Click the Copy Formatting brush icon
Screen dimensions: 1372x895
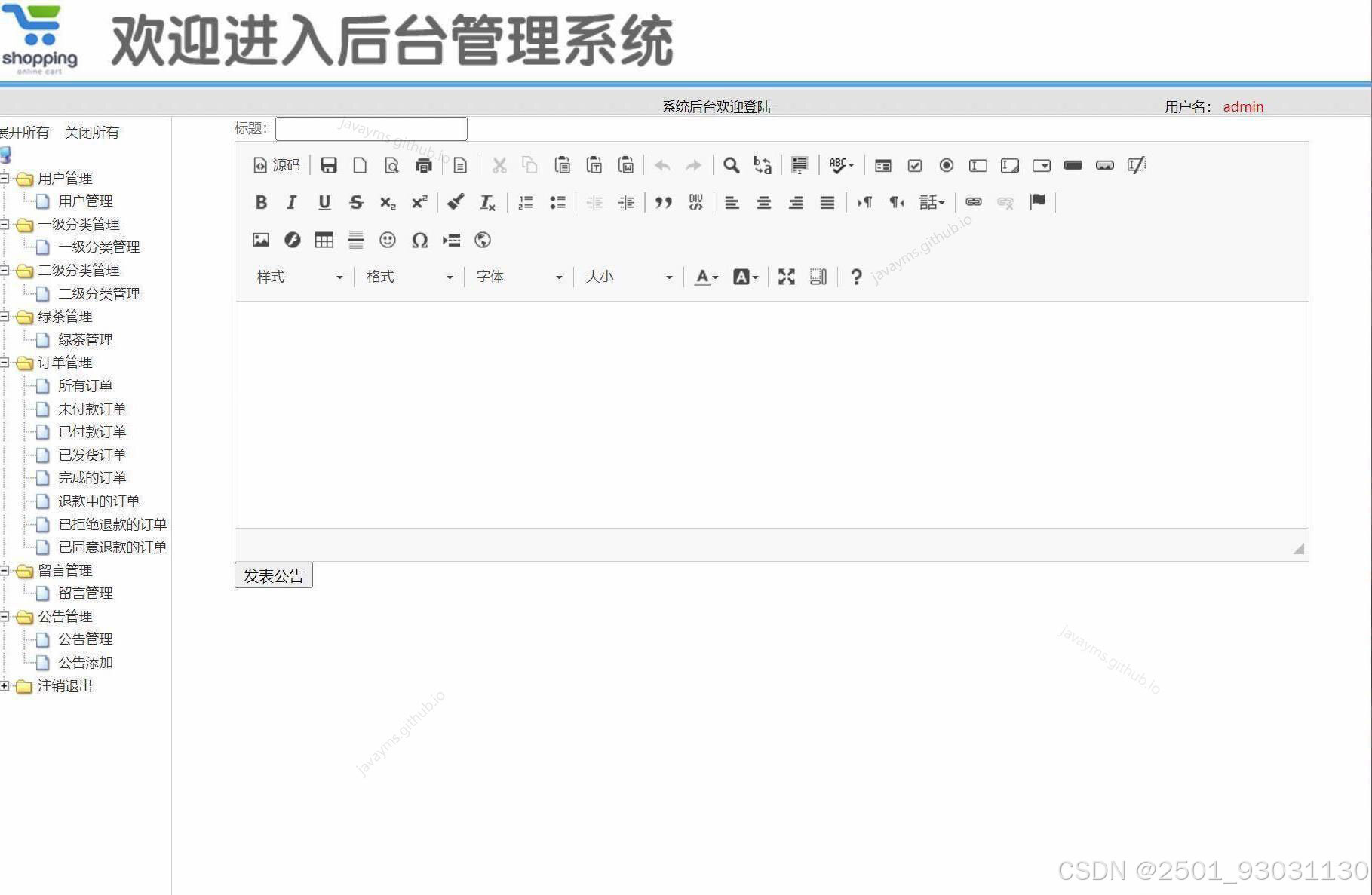(456, 202)
